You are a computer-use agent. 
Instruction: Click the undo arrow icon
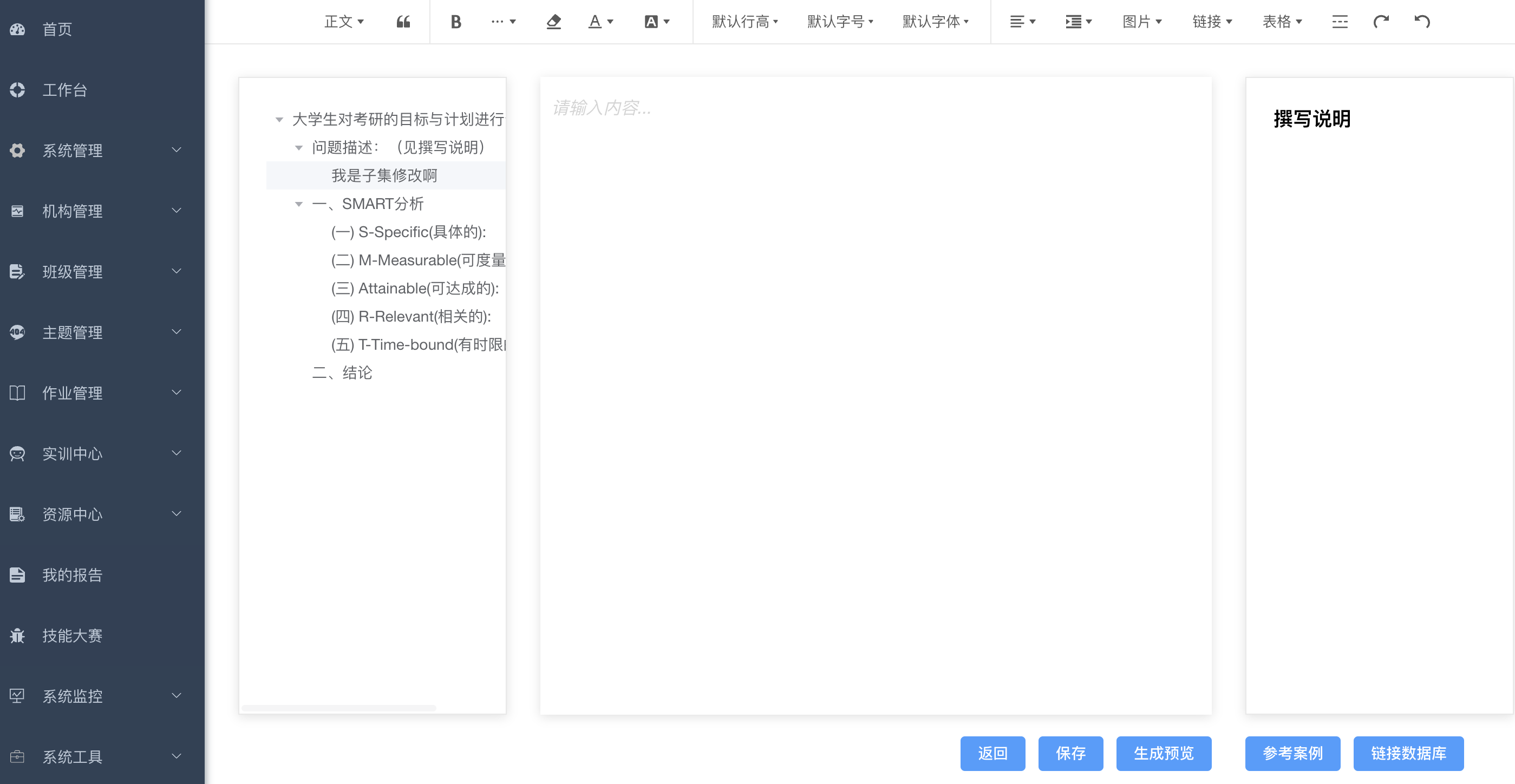(1422, 22)
